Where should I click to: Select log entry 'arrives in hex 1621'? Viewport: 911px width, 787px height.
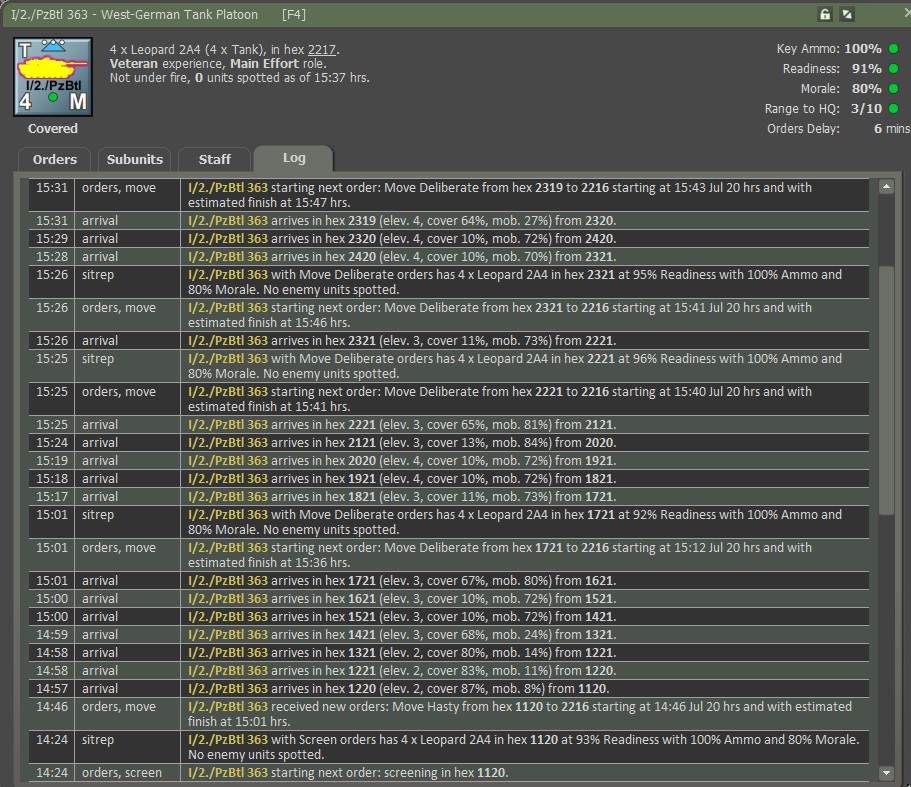click(449, 599)
